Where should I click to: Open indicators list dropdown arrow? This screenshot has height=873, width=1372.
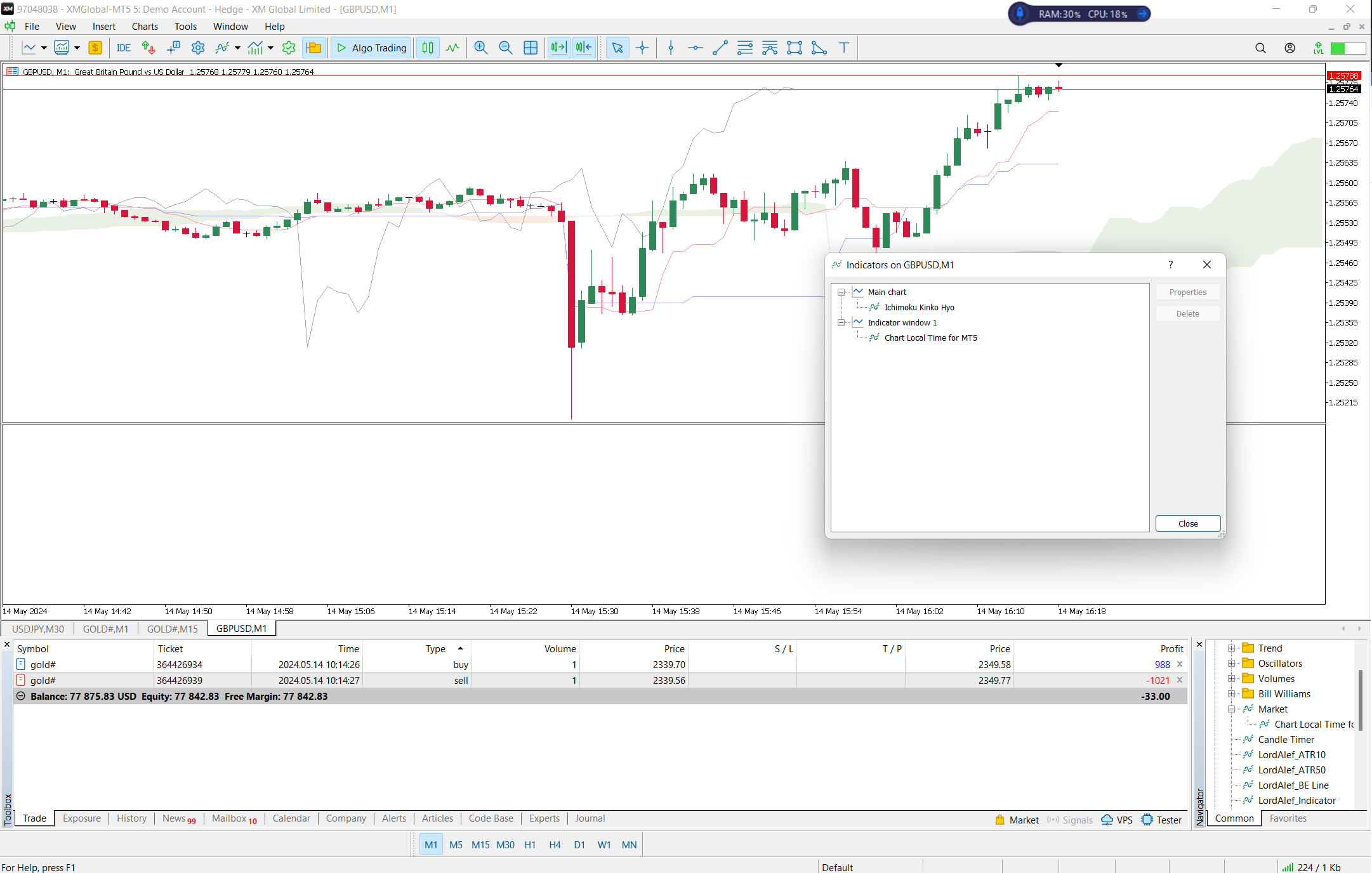237,48
